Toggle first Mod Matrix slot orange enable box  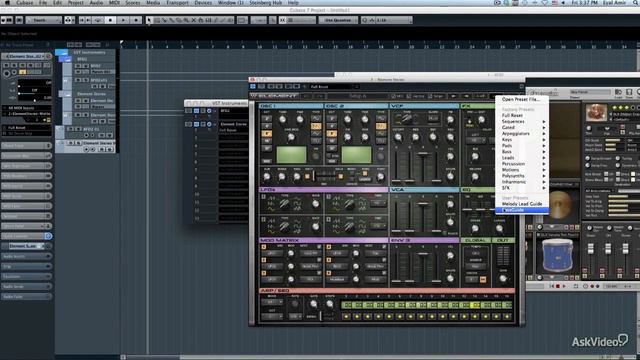(264, 247)
